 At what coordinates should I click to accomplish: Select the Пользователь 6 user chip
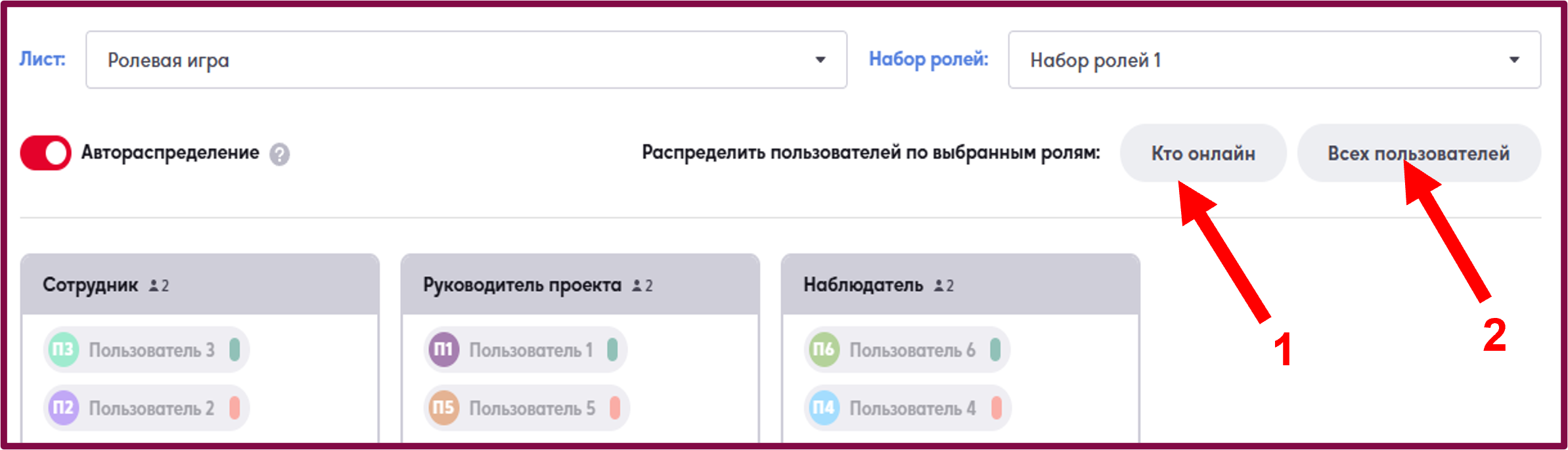[x=907, y=349]
